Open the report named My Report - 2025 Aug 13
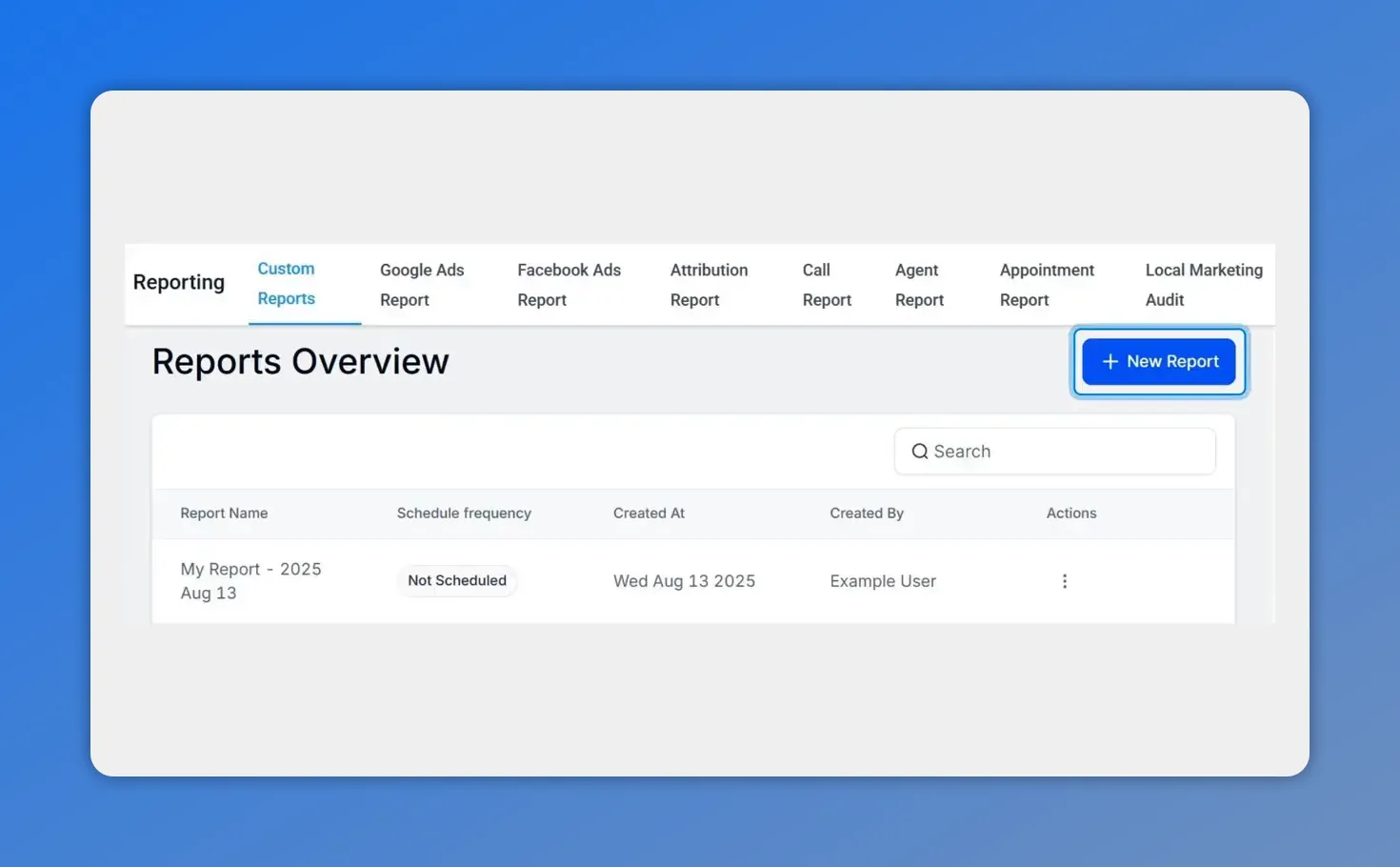This screenshot has height=867, width=1400. coord(250,580)
